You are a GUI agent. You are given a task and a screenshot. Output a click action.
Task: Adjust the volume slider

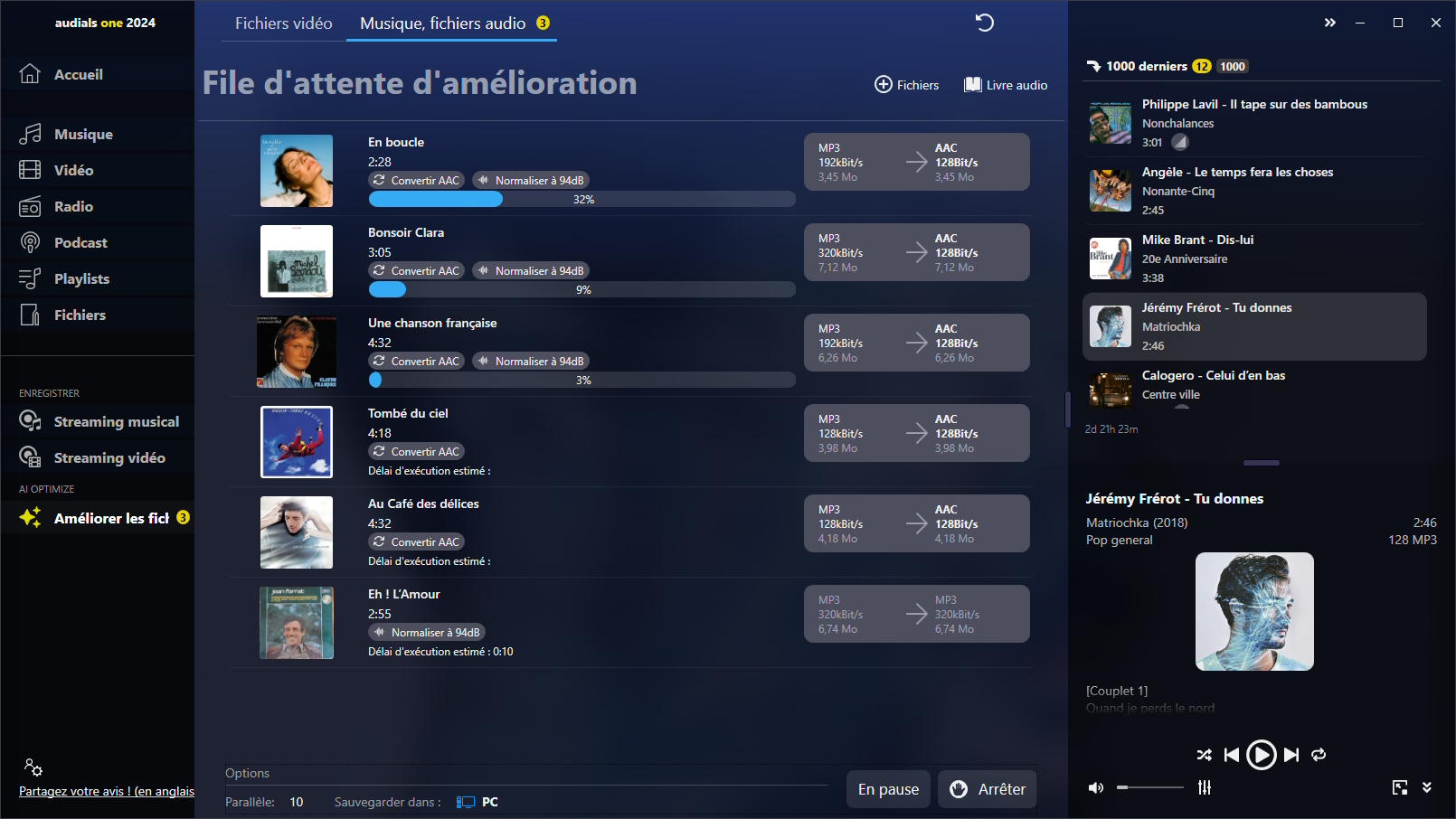coord(1149,787)
